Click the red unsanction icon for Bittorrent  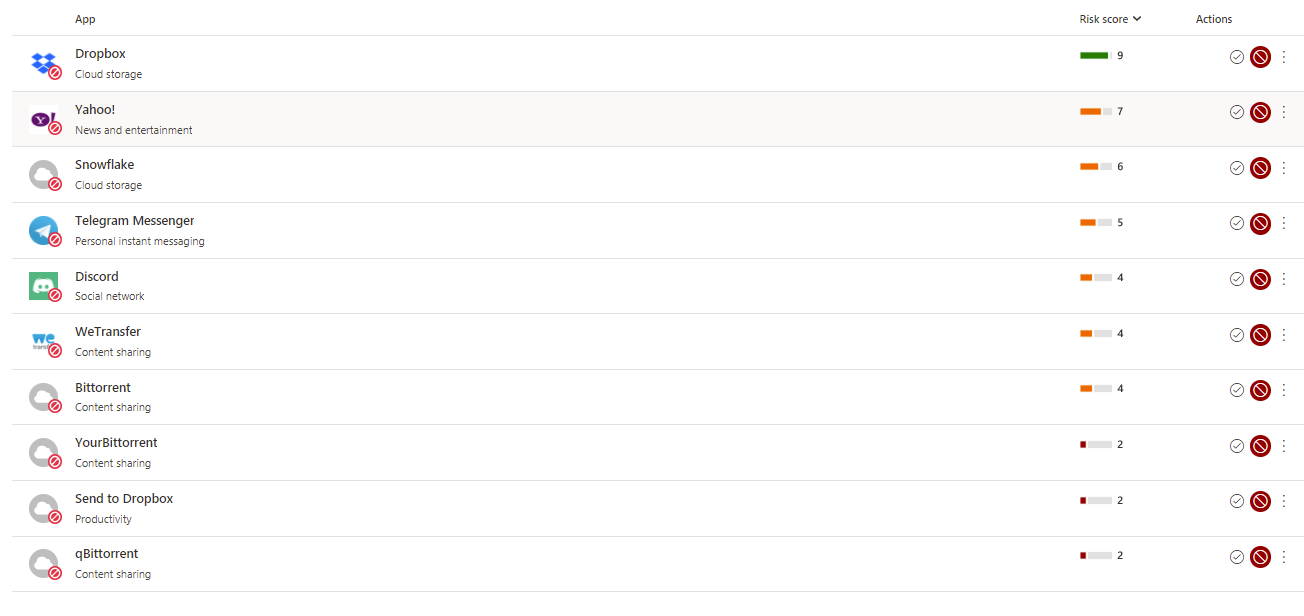pos(1260,390)
